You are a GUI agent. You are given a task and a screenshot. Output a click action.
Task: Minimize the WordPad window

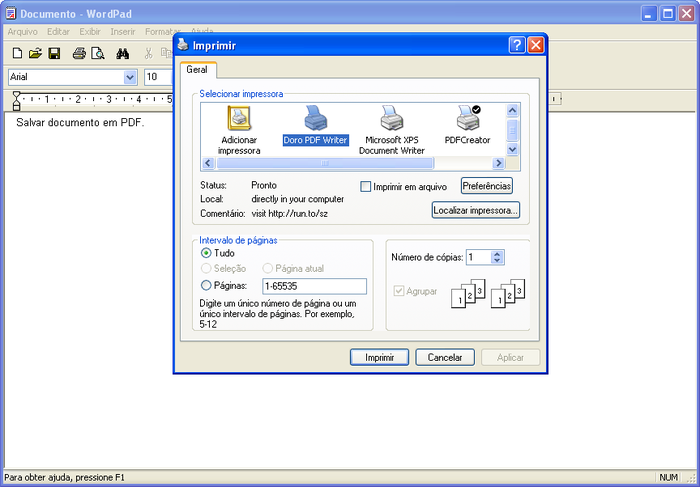(x=649, y=13)
